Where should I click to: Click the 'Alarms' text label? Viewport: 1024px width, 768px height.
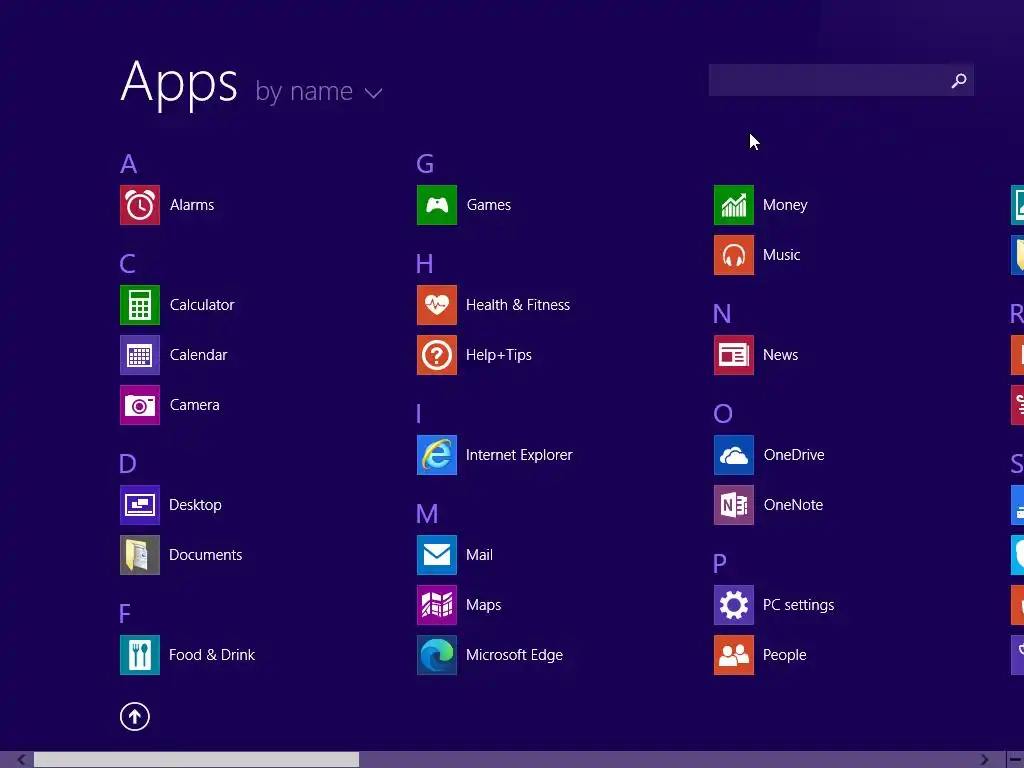coord(192,205)
